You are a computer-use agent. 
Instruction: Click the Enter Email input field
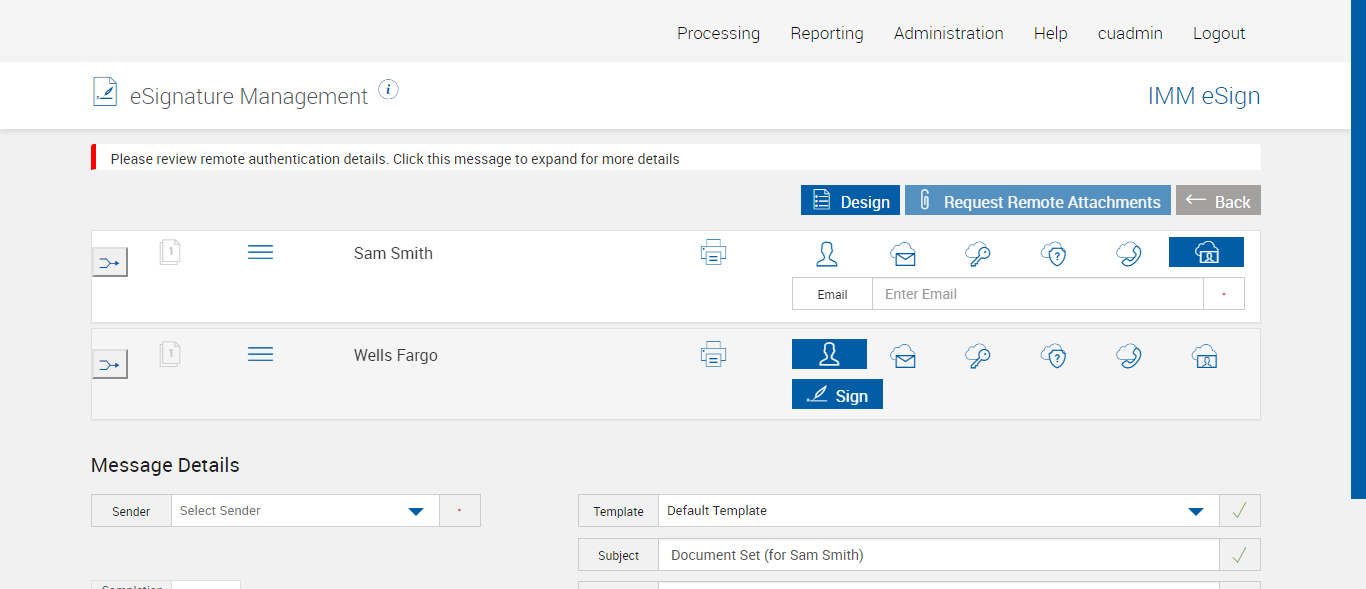tap(1037, 294)
